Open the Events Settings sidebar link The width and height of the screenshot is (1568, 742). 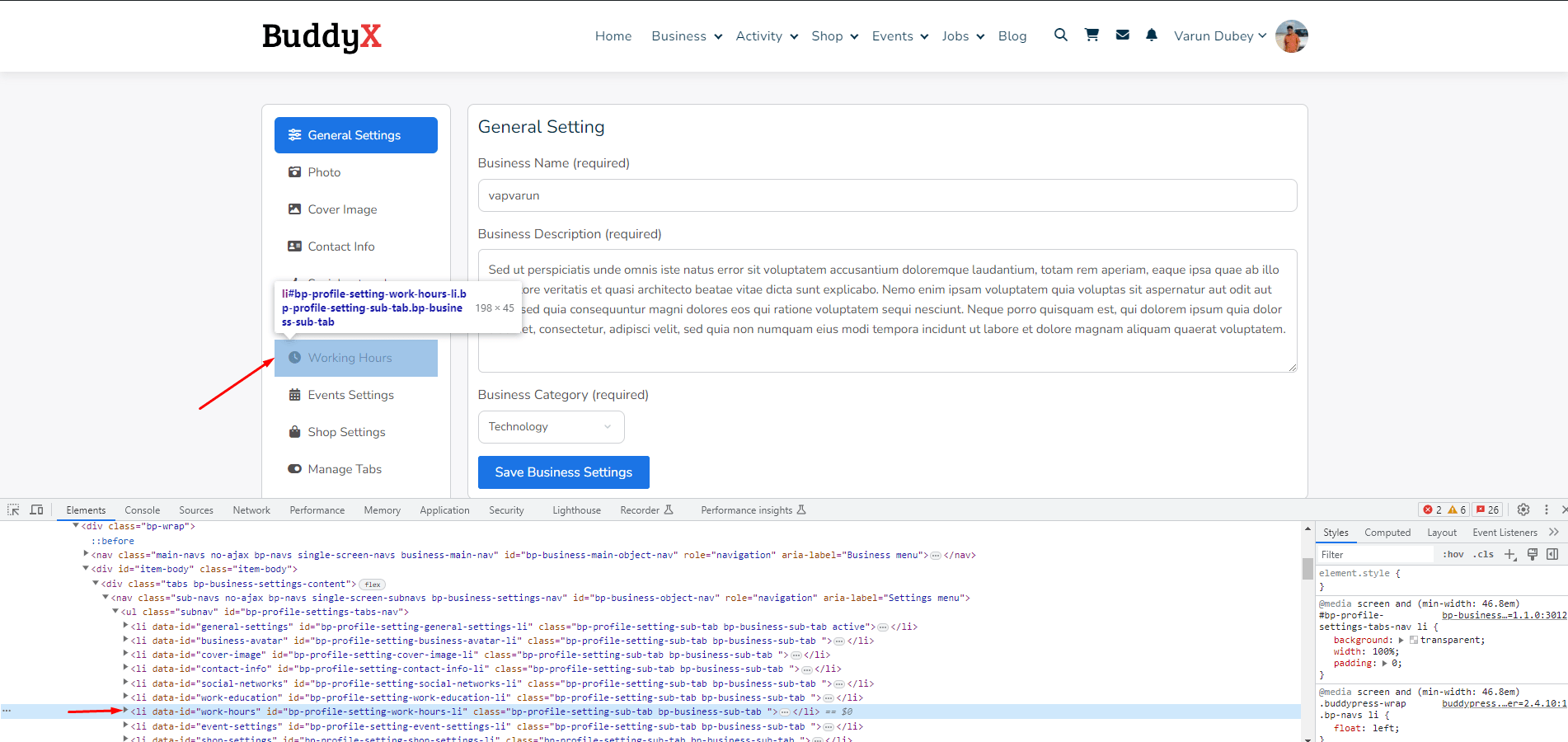click(x=350, y=395)
